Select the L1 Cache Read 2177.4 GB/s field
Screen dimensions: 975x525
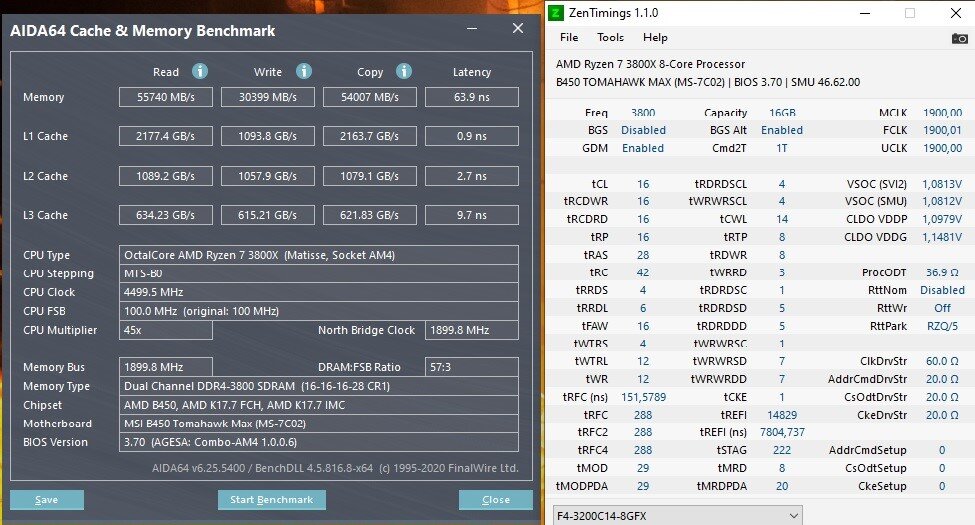(x=166, y=136)
